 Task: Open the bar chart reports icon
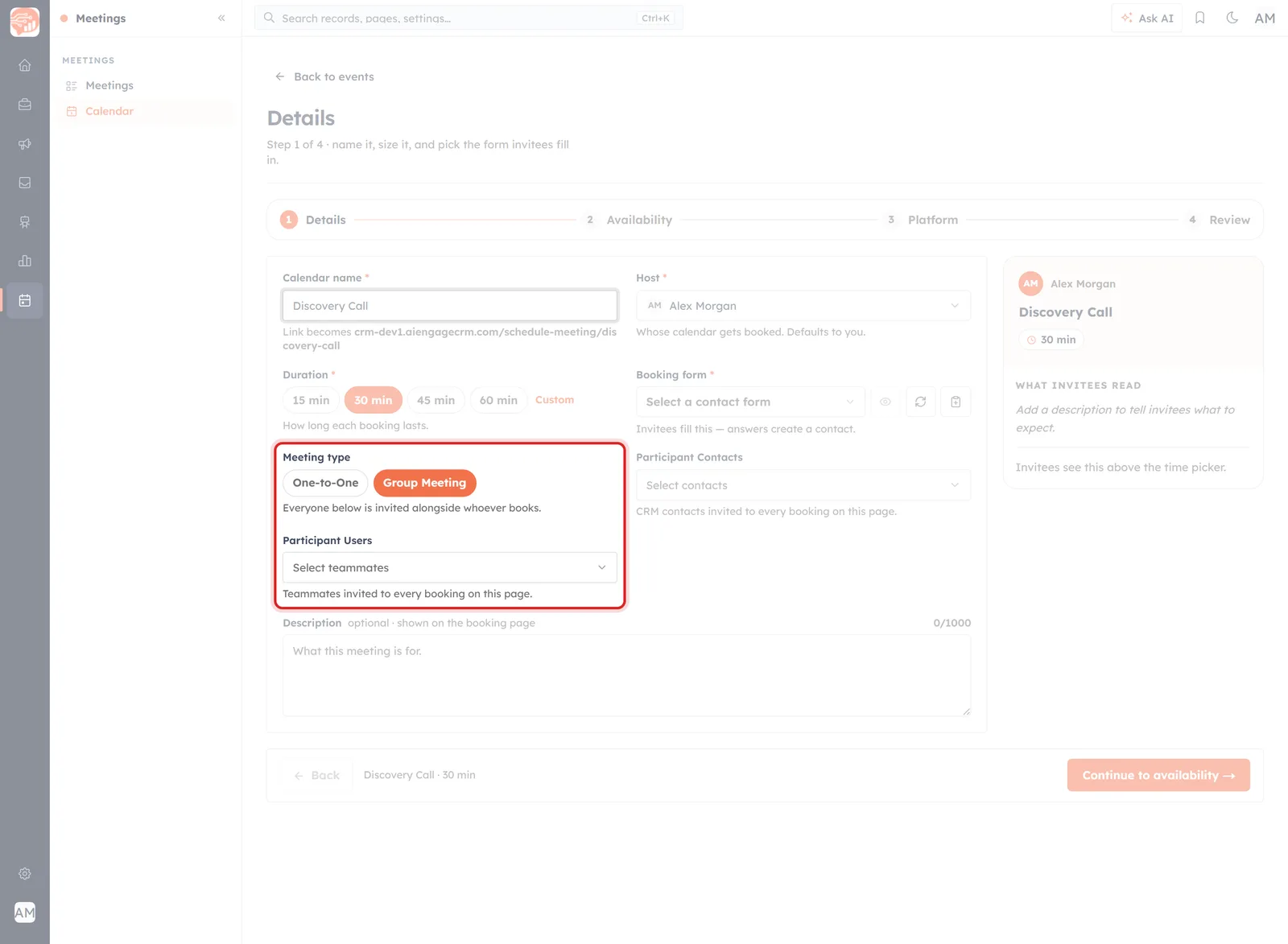[25, 261]
